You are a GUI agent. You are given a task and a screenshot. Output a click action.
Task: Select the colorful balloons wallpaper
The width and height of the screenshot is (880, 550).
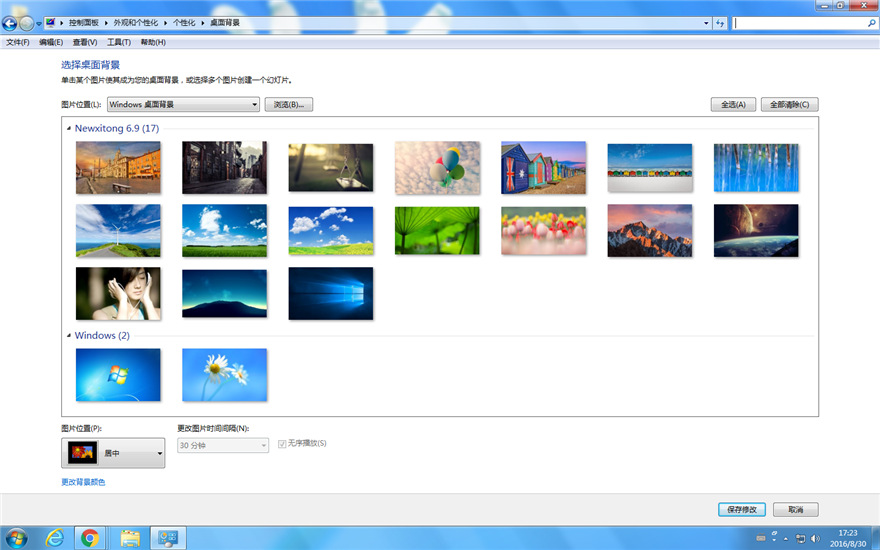[437, 168]
